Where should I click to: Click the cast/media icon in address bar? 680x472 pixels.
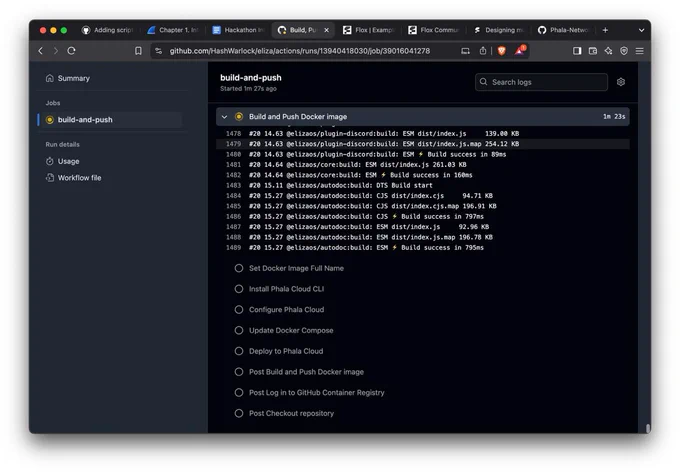(x=465, y=51)
